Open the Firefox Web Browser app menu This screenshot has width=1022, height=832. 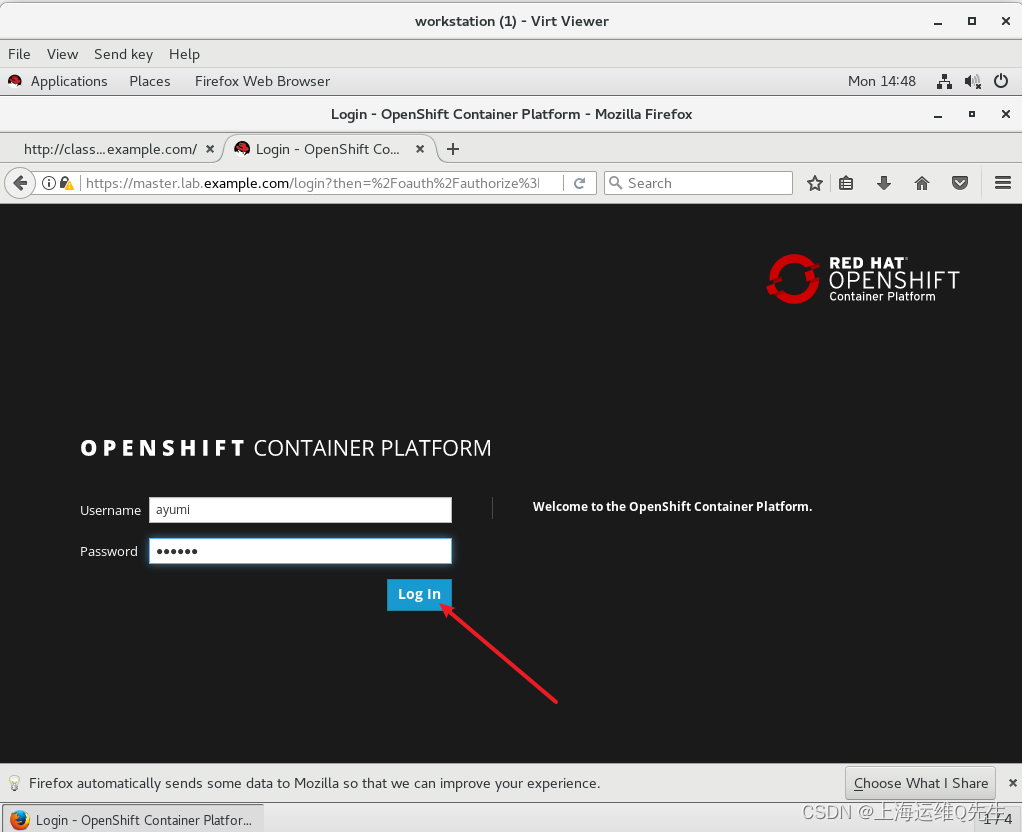click(x=262, y=82)
